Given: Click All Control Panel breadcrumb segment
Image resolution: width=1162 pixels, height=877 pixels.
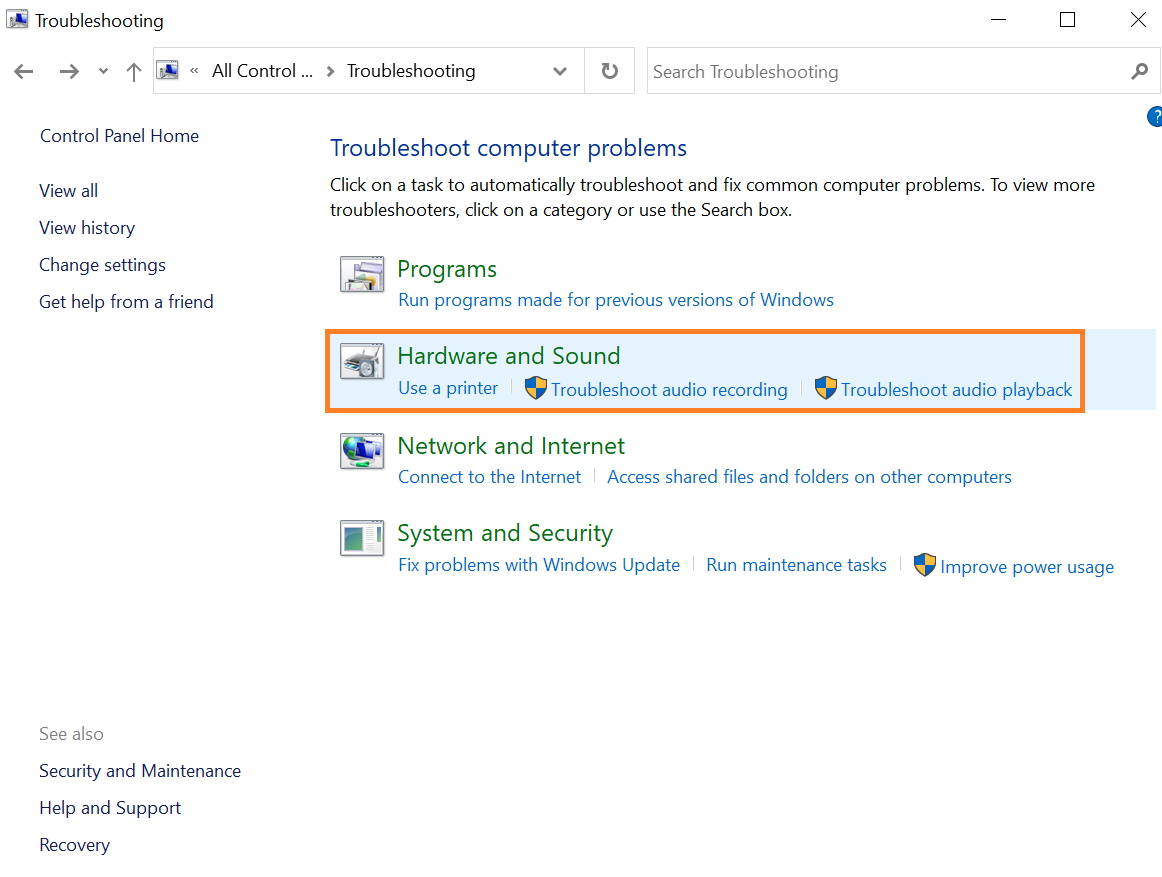Looking at the screenshot, I should pyautogui.click(x=261, y=71).
